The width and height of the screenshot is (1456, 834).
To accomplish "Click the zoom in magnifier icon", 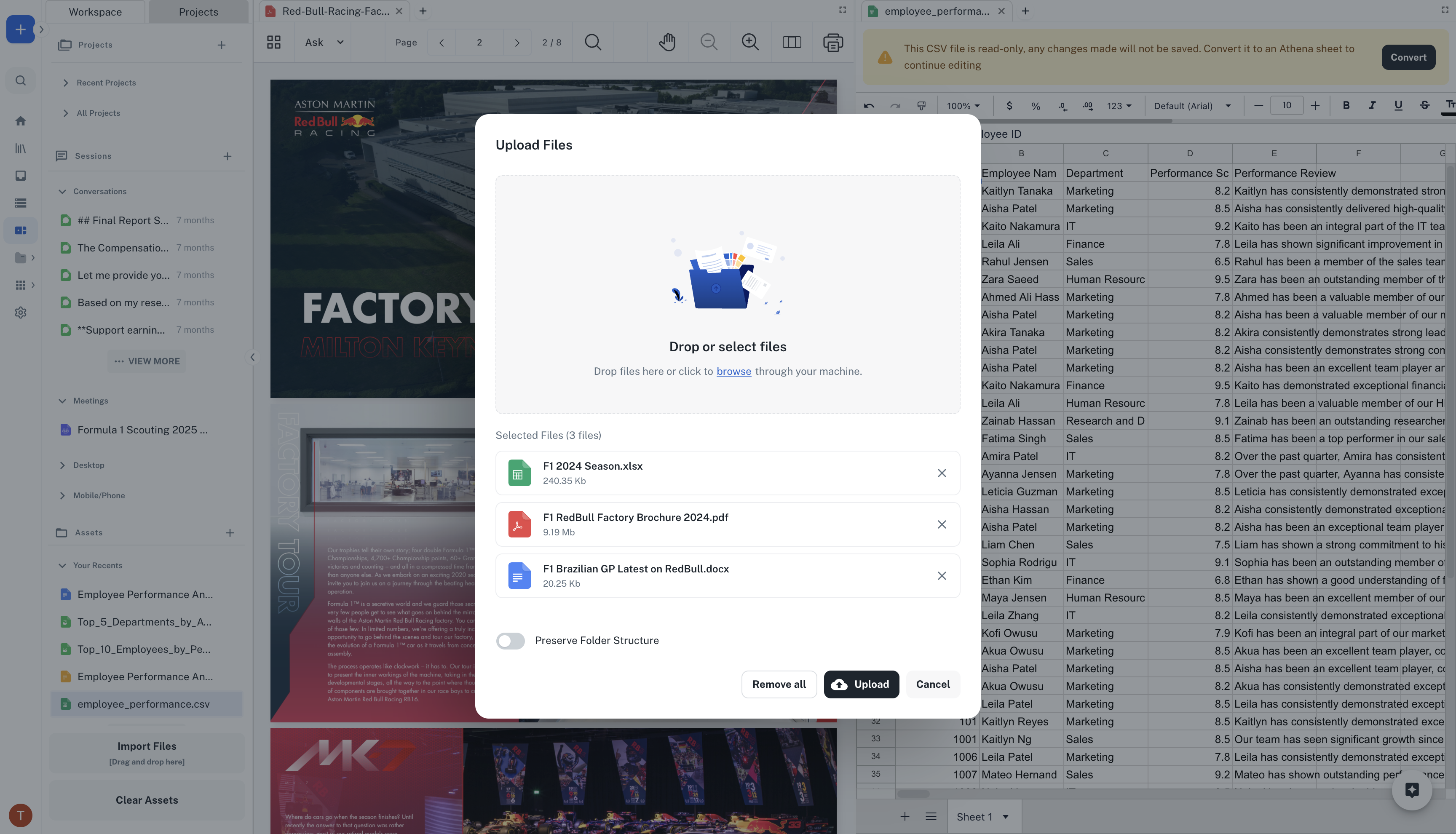I will pyautogui.click(x=750, y=43).
